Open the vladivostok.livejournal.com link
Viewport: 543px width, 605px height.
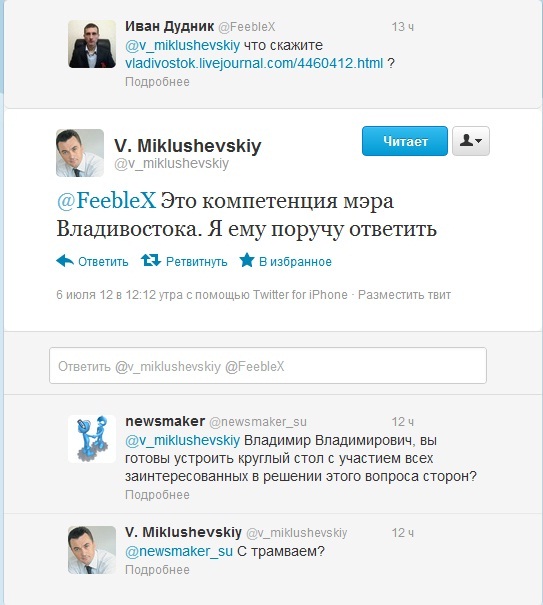254,63
